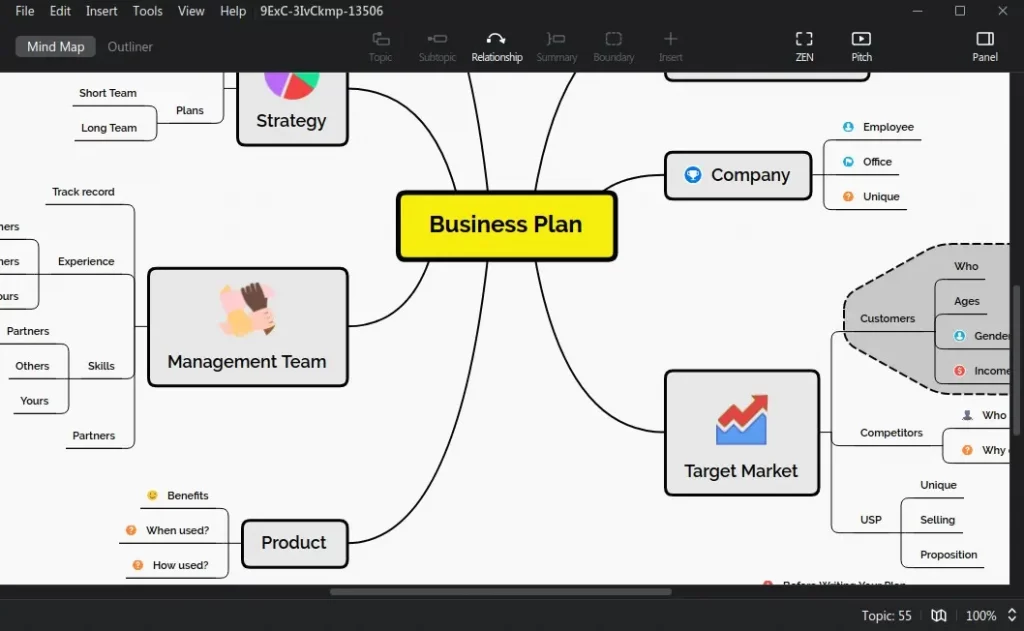Switch to the Mind Map tab

(55, 46)
